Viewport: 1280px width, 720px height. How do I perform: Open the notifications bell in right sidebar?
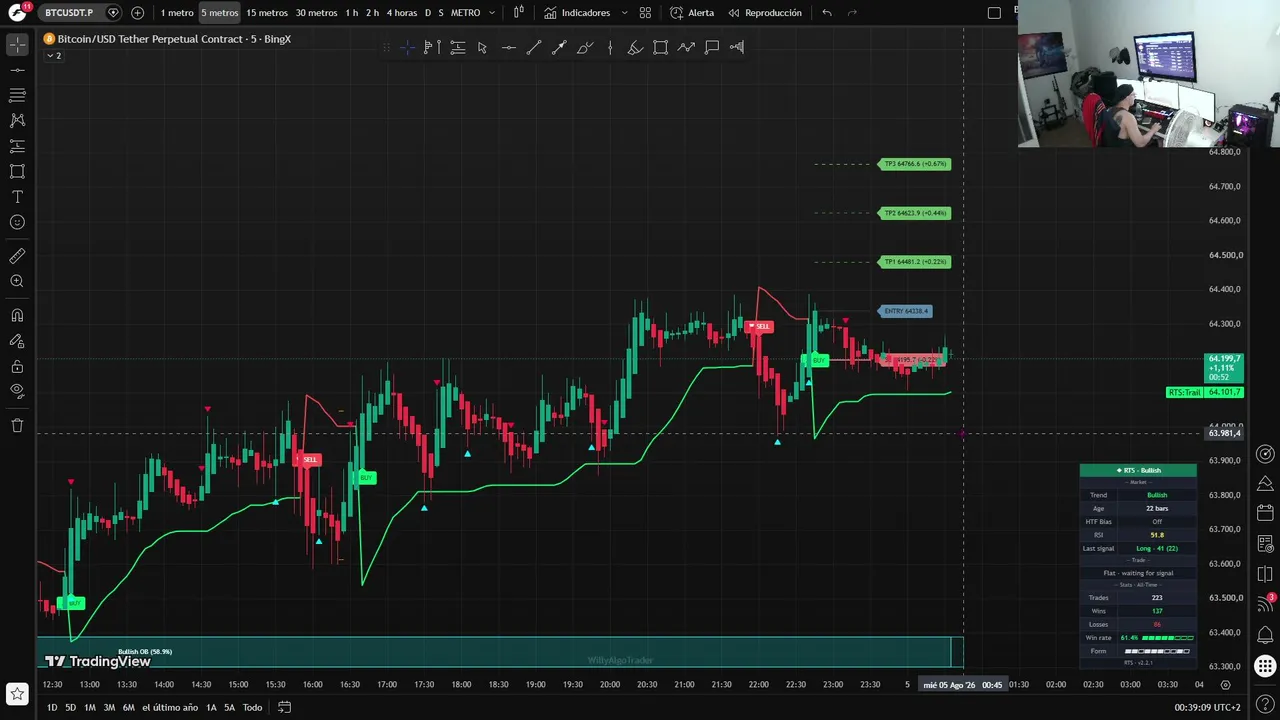click(1265, 634)
